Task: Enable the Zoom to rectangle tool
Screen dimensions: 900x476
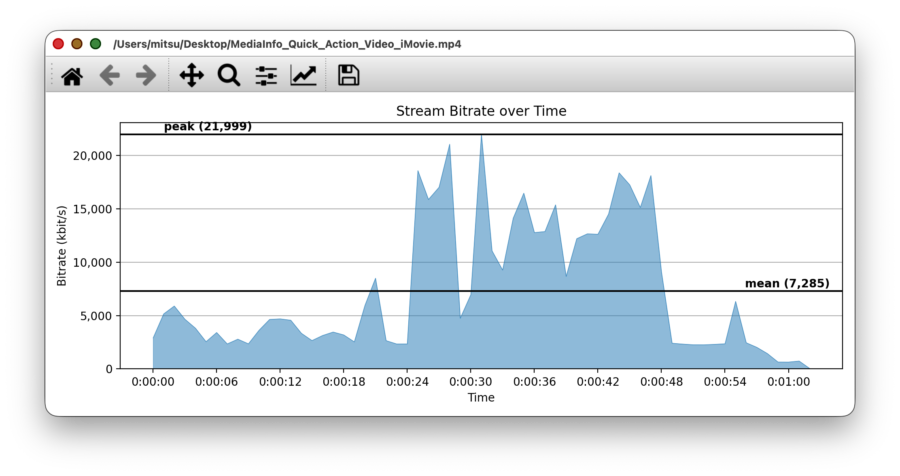Action: click(229, 76)
